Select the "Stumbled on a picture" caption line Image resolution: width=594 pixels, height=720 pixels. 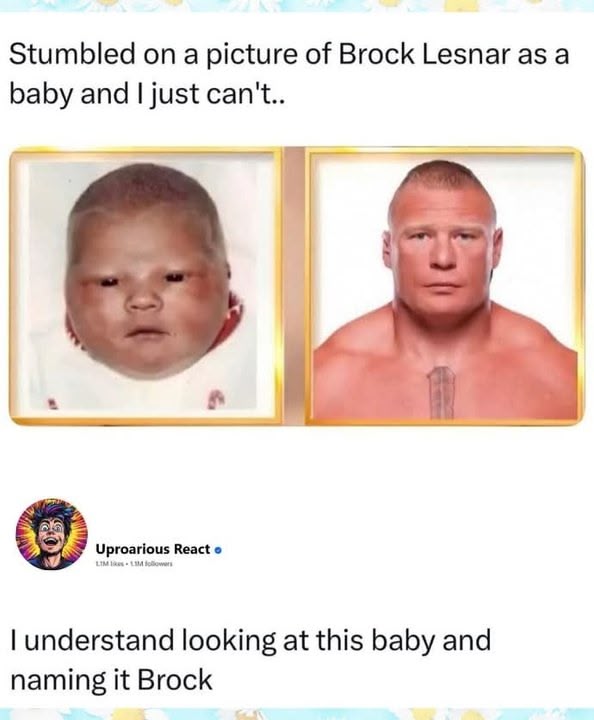(289, 55)
